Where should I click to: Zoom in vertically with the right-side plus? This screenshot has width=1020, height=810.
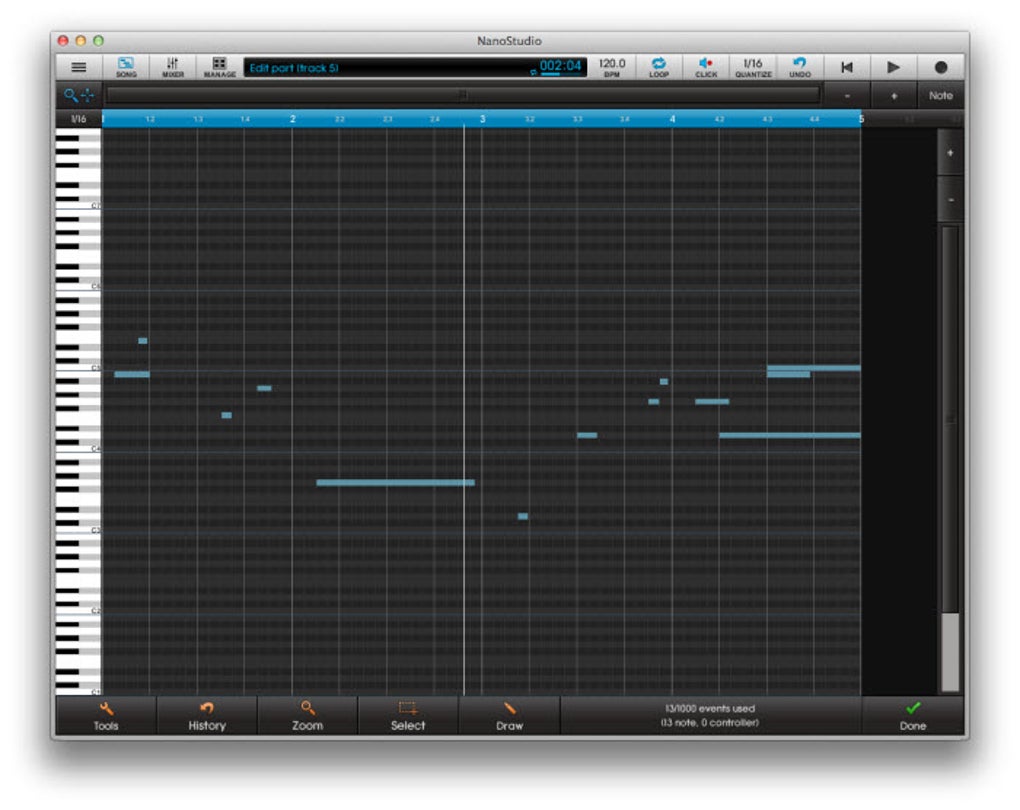tap(950, 153)
